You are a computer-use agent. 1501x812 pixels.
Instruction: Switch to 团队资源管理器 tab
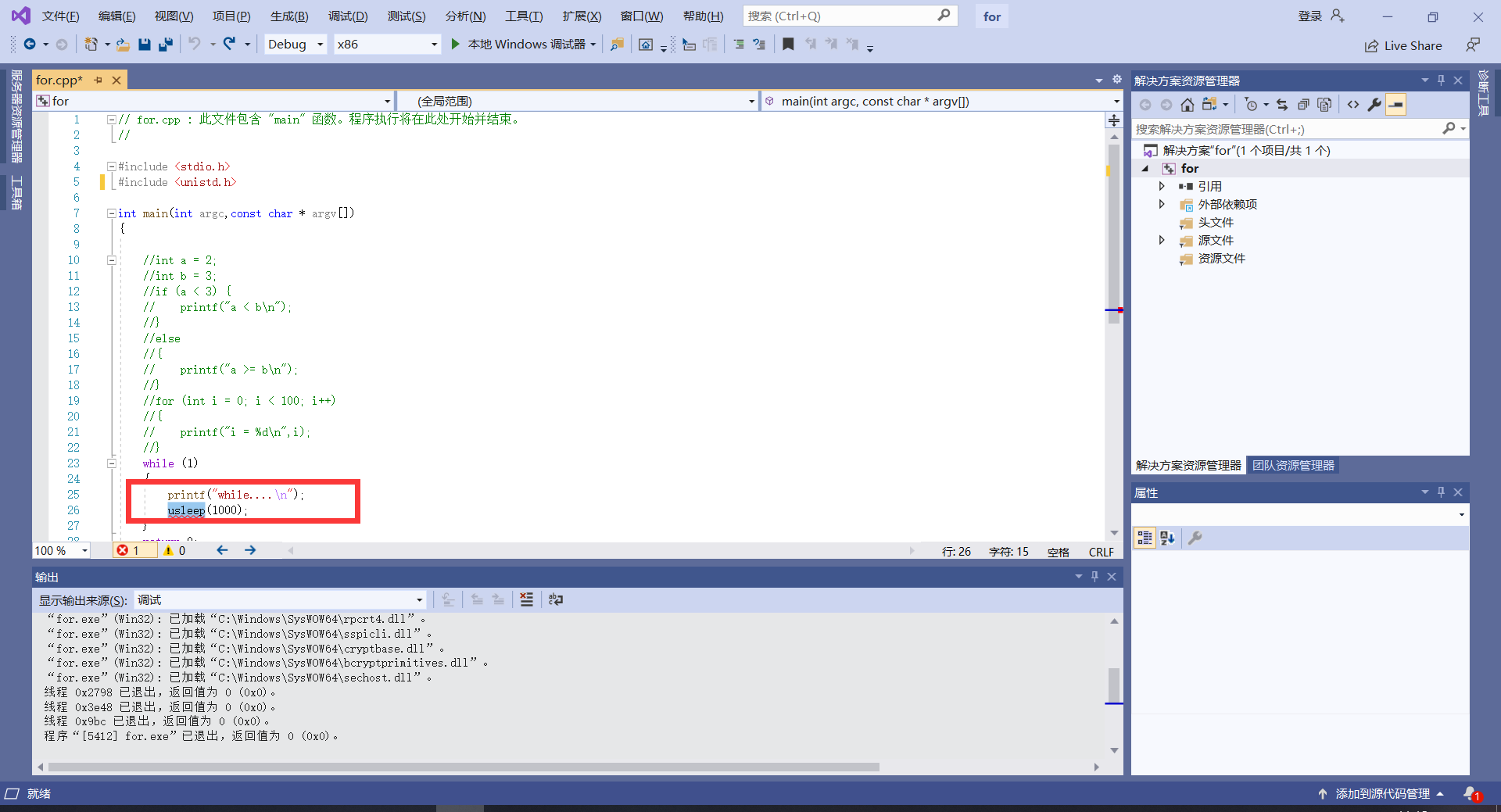tap(1293, 465)
